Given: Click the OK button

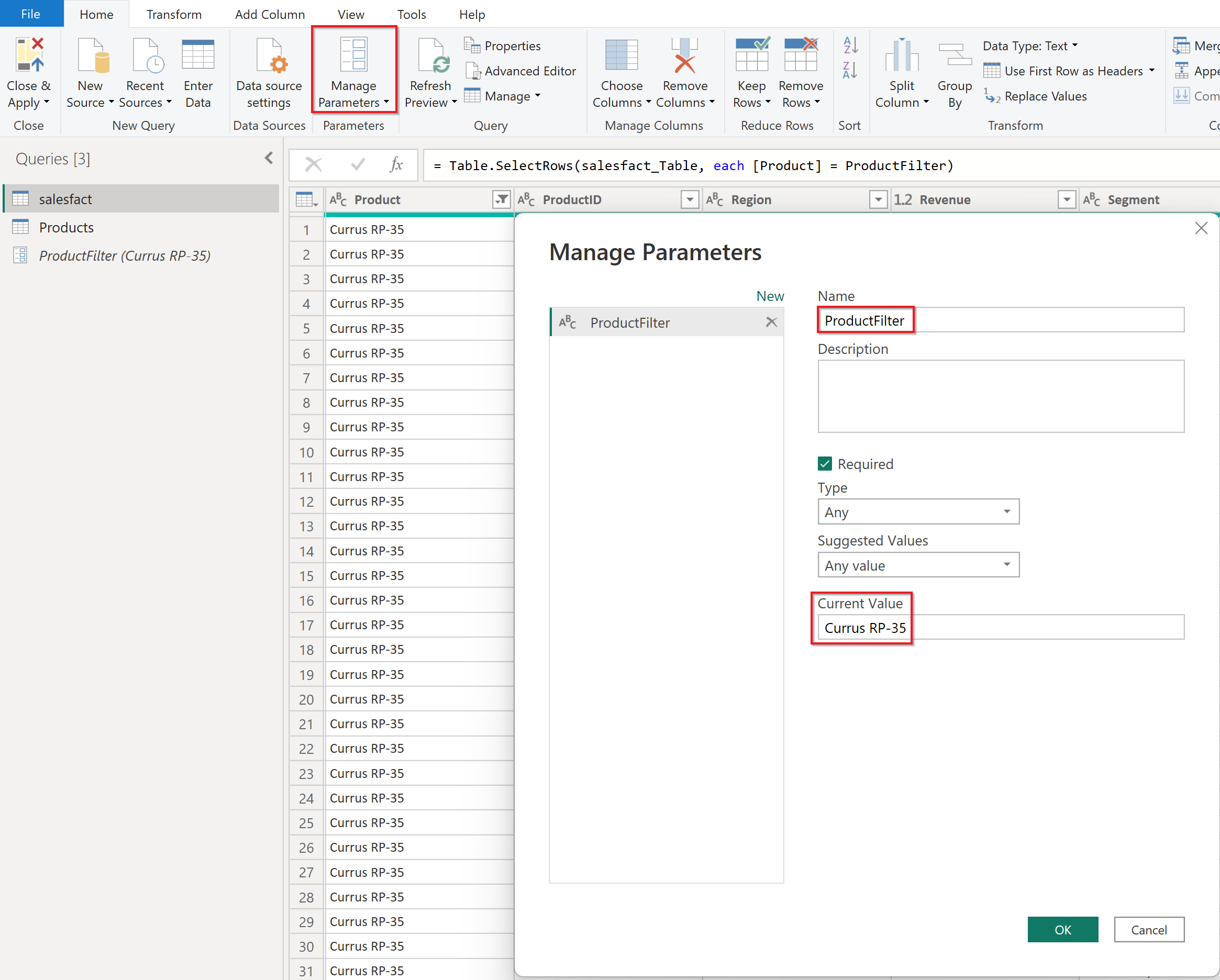Looking at the screenshot, I should pos(1062,929).
